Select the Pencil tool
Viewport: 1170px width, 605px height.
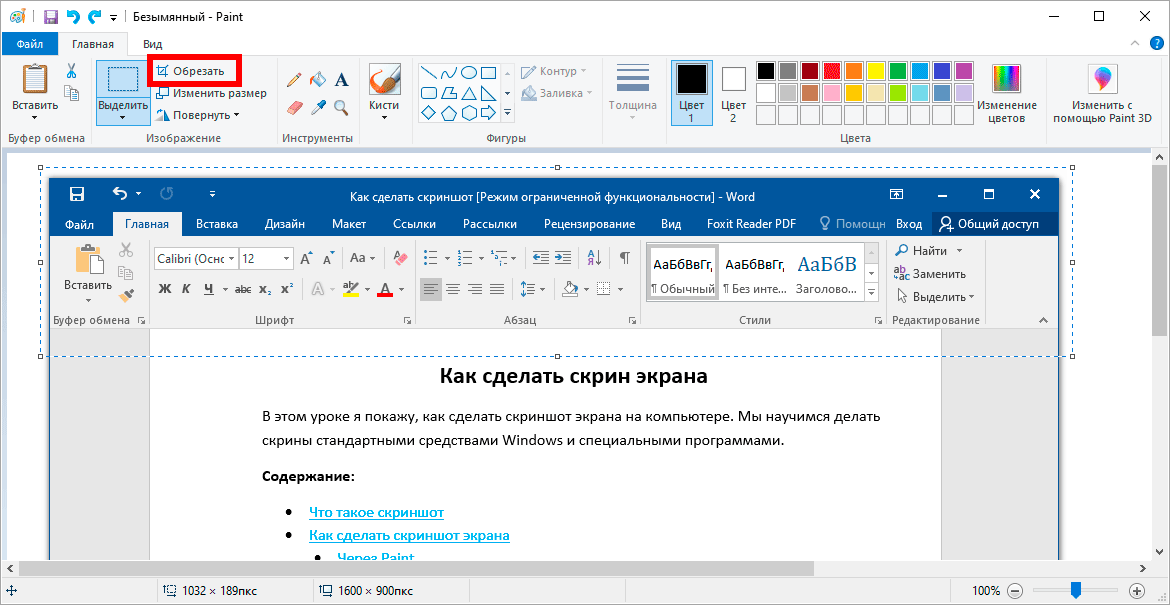pos(294,79)
